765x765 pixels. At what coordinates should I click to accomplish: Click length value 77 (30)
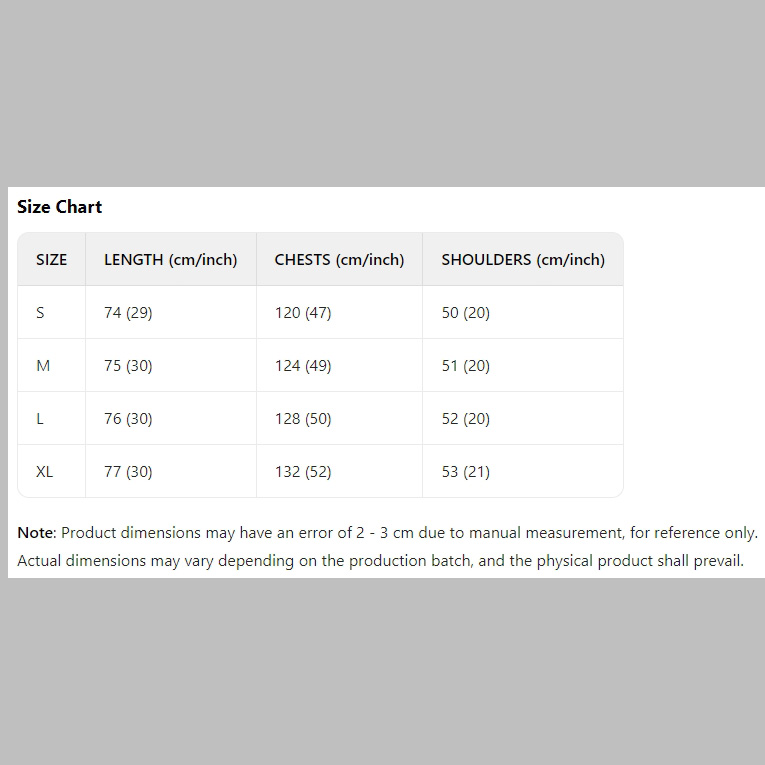click(128, 472)
